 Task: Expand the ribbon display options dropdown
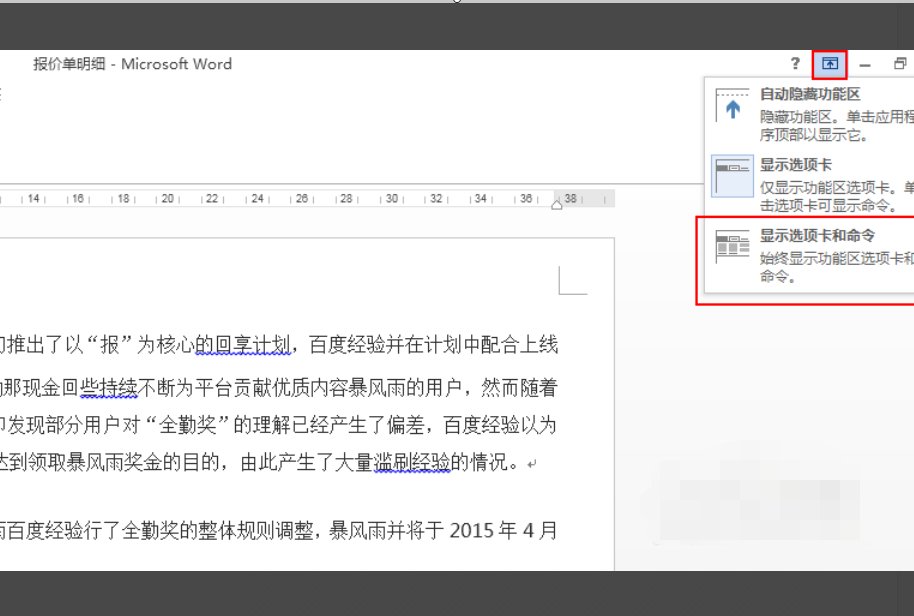pyautogui.click(x=829, y=64)
